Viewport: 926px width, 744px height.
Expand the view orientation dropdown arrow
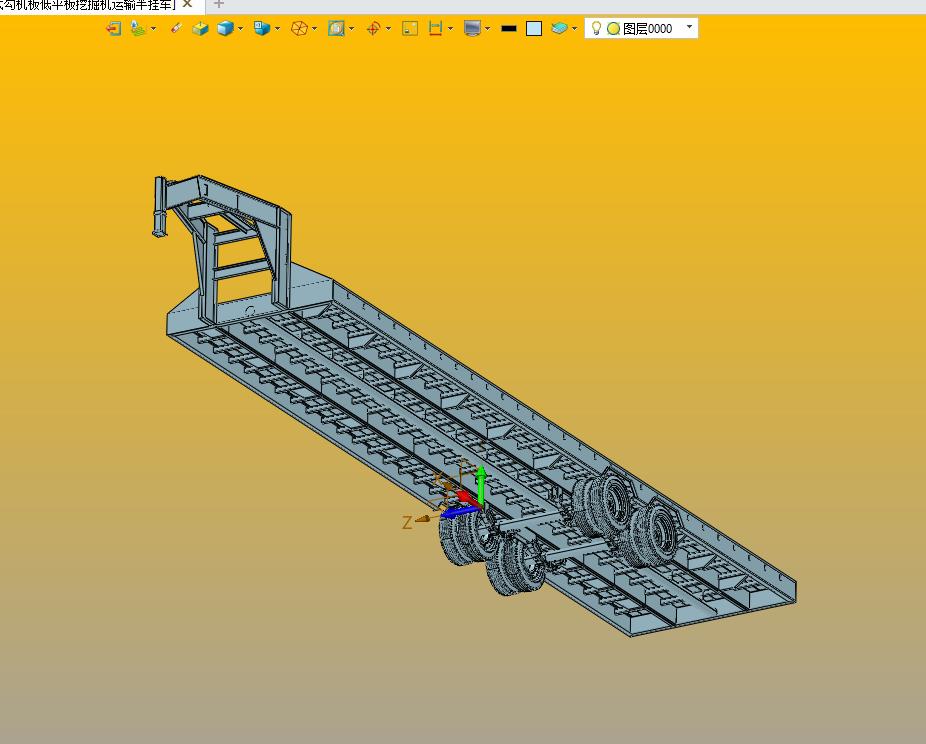[x=278, y=28]
